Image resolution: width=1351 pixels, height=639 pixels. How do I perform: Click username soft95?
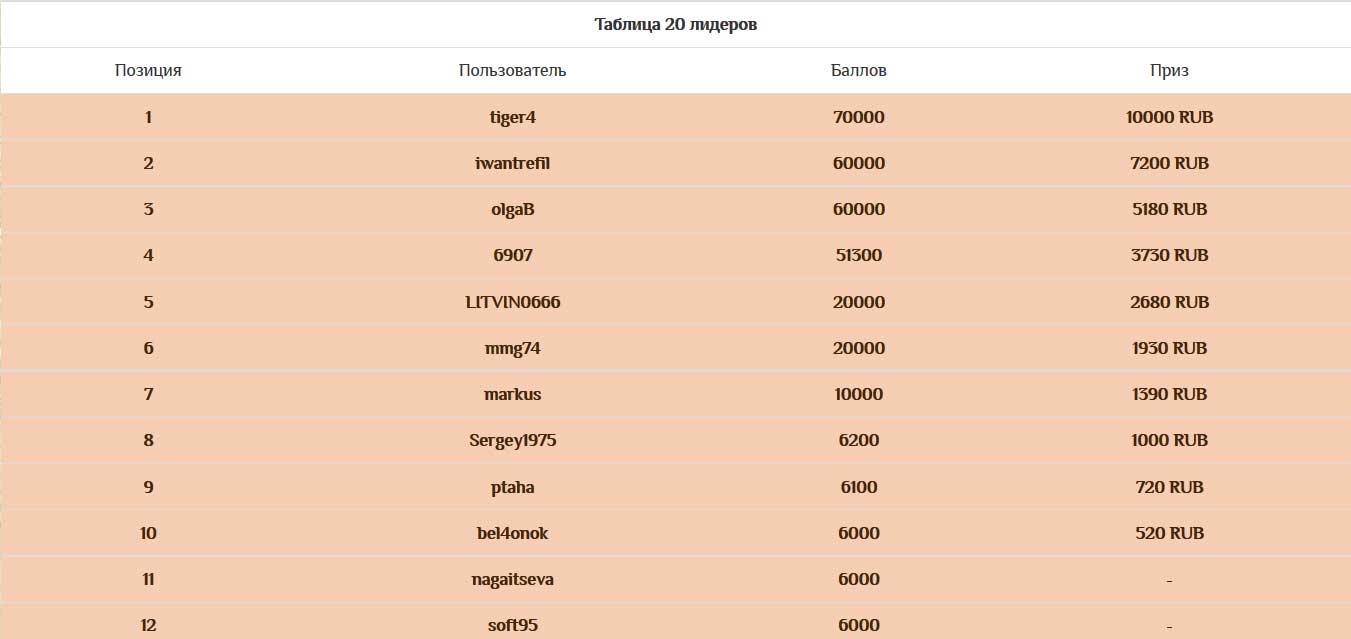pos(513,625)
